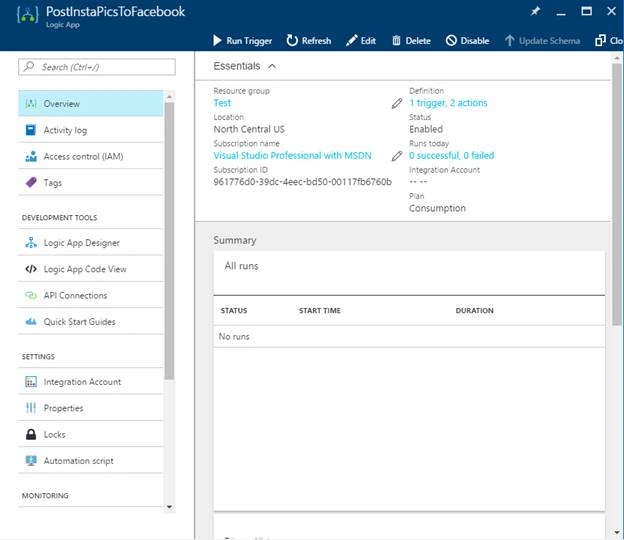Open API Connections in sidebar
Viewport: 624px width, 540px height.
tap(91, 295)
